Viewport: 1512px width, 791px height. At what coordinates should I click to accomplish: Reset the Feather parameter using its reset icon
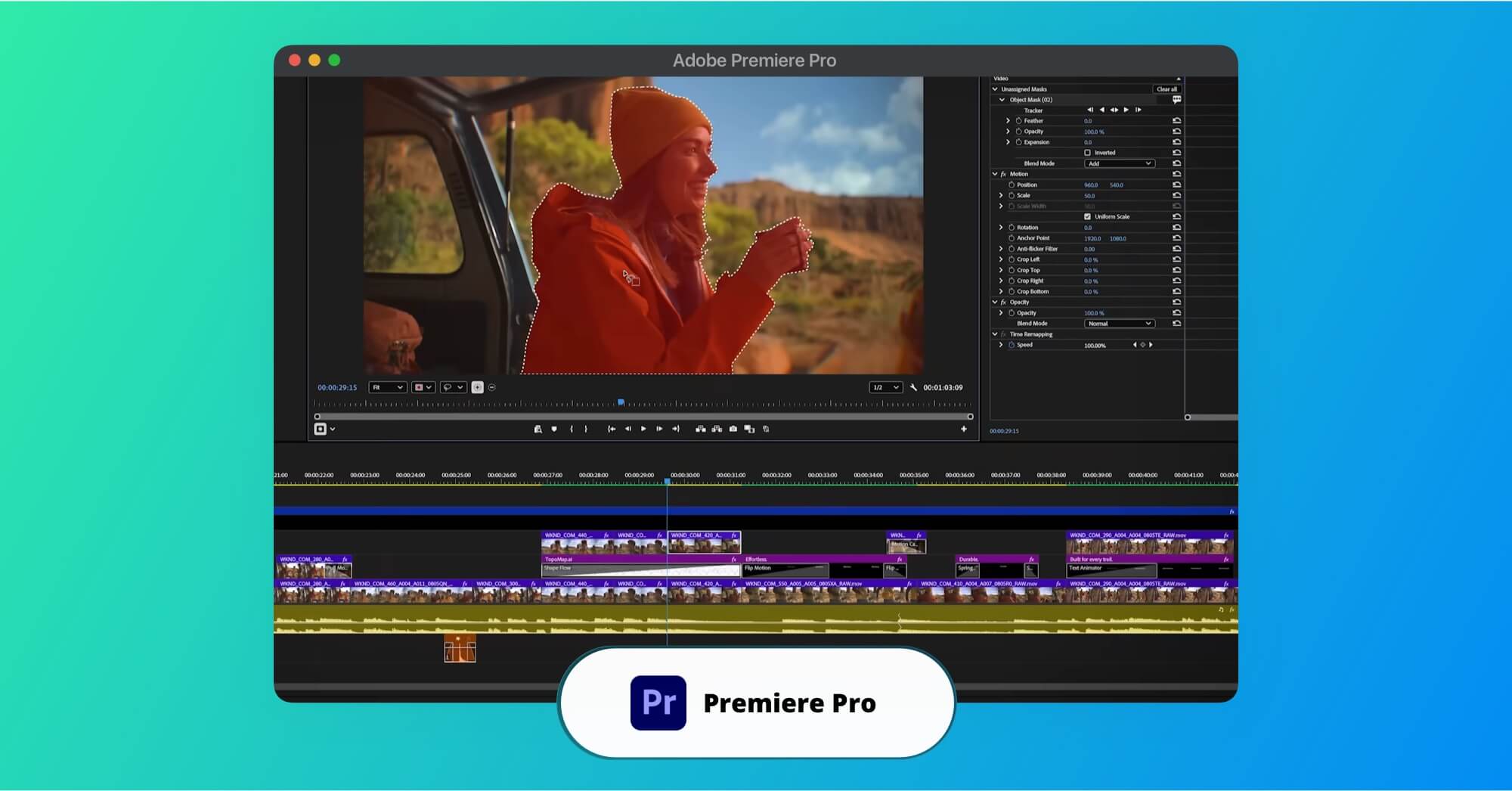pyautogui.click(x=1177, y=120)
